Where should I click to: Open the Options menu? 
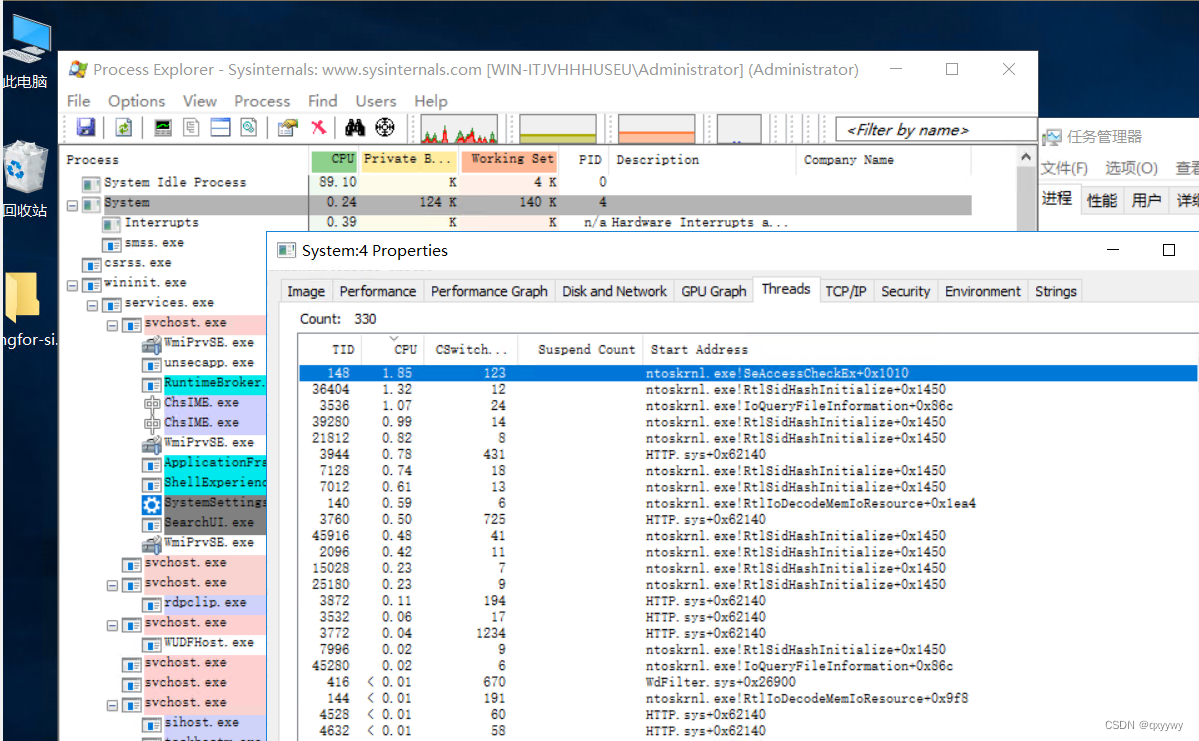pos(136,101)
